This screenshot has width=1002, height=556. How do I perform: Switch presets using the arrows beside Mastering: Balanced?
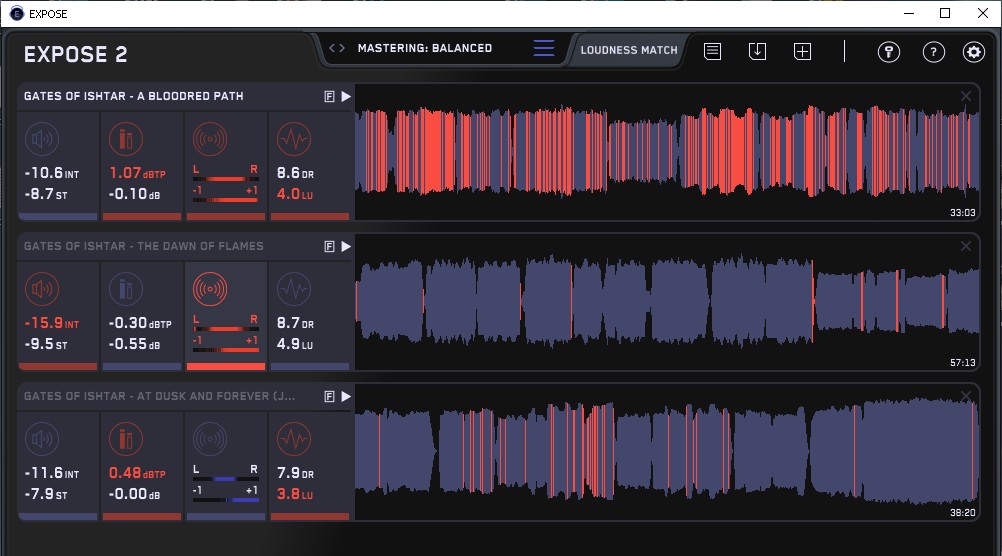(x=337, y=48)
